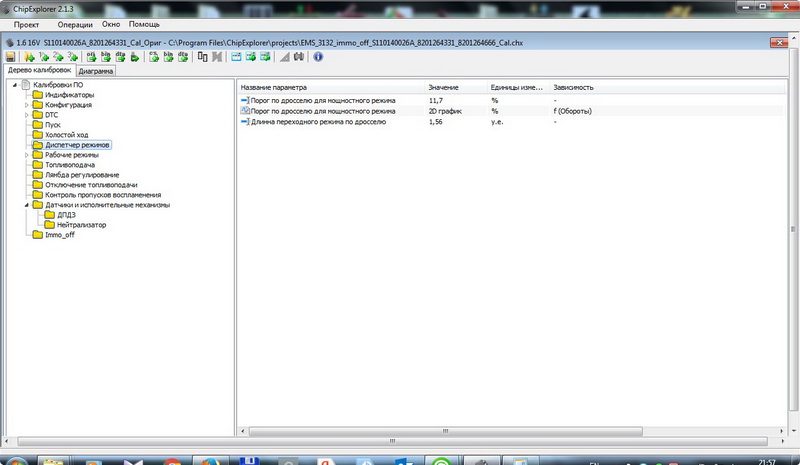
Task: Sort by the Значение column header
Action: click(x=443, y=87)
